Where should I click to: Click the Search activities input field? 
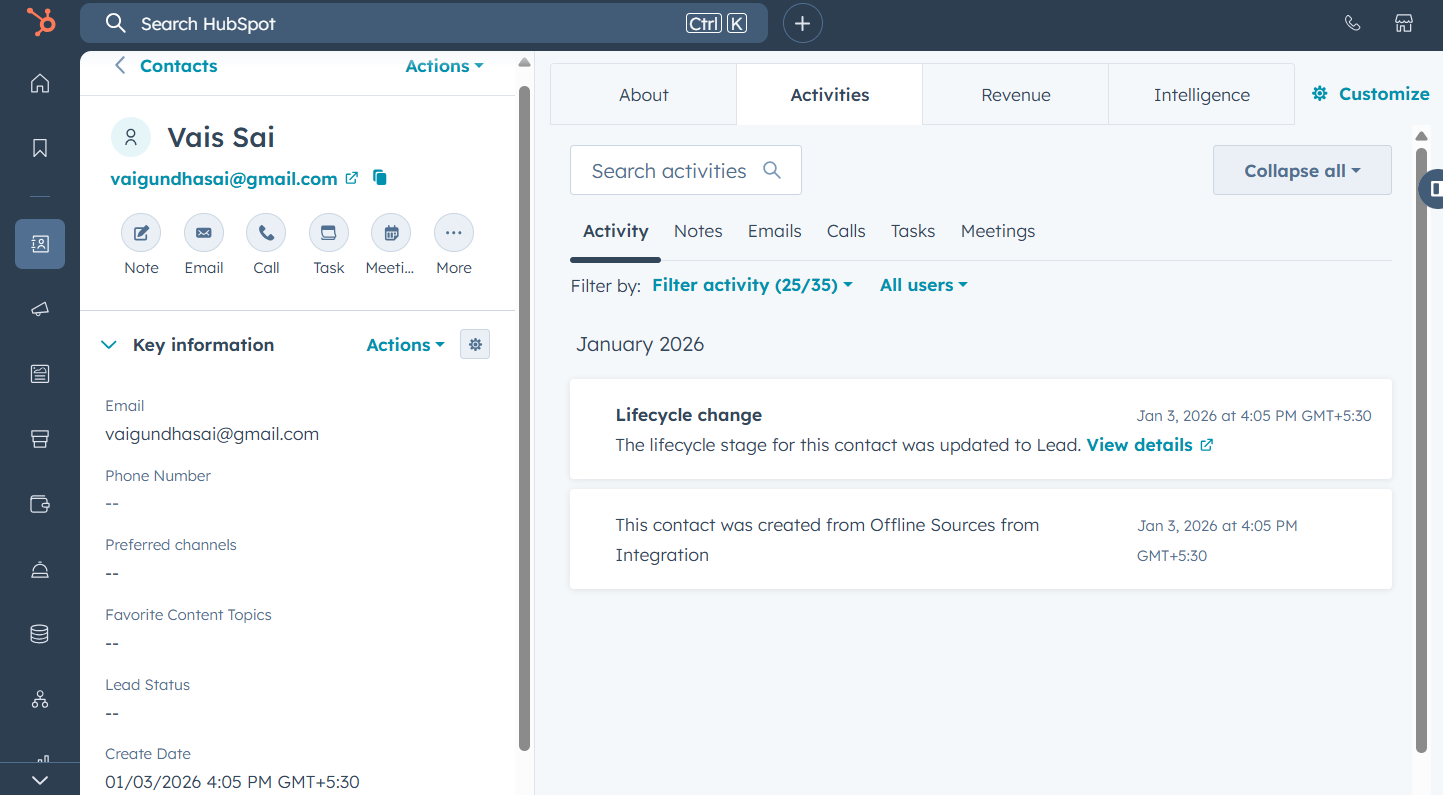pyautogui.click(x=670, y=171)
